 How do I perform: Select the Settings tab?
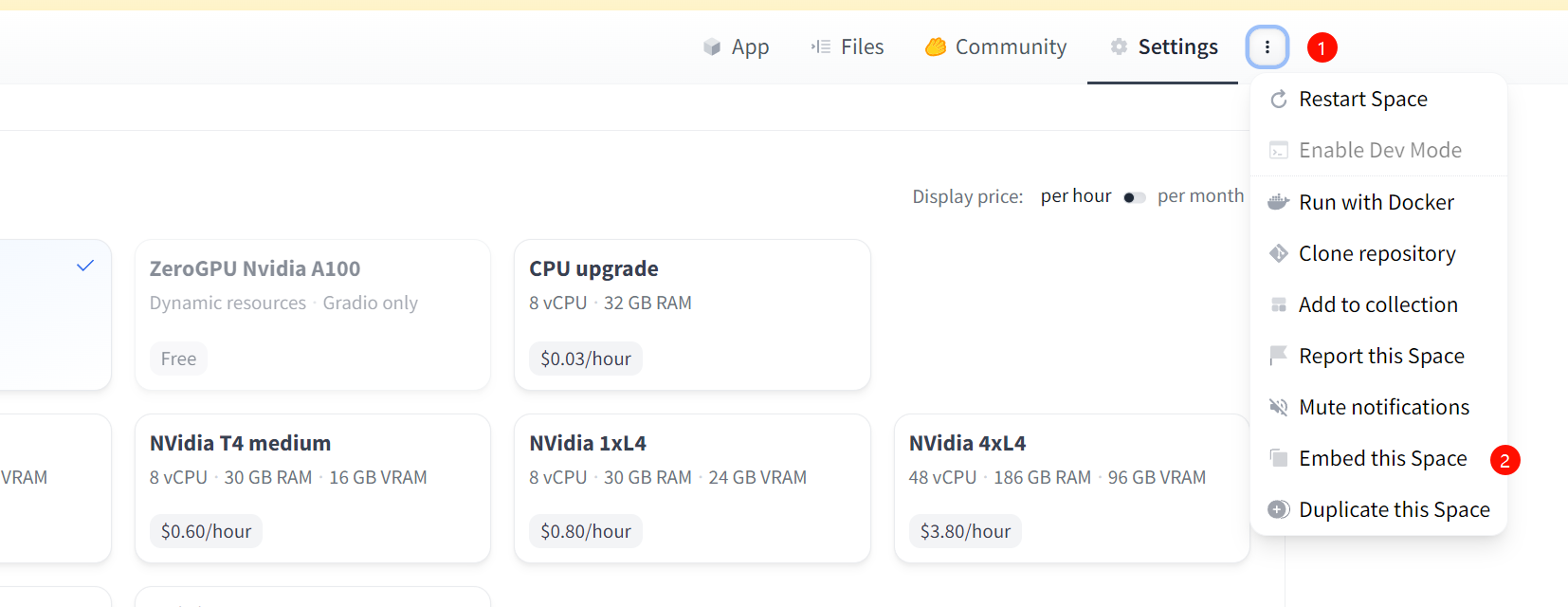click(x=1163, y=46)
